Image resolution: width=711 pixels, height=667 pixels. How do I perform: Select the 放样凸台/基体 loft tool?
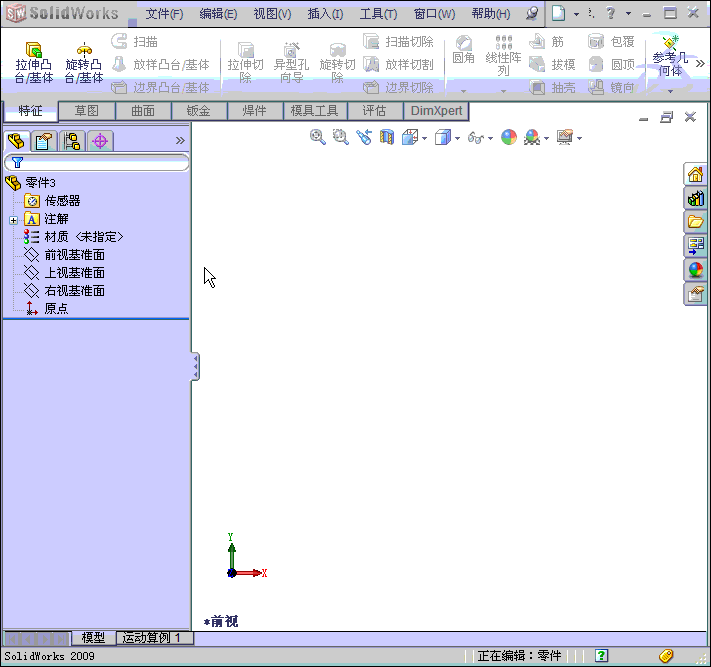[161, 64]
